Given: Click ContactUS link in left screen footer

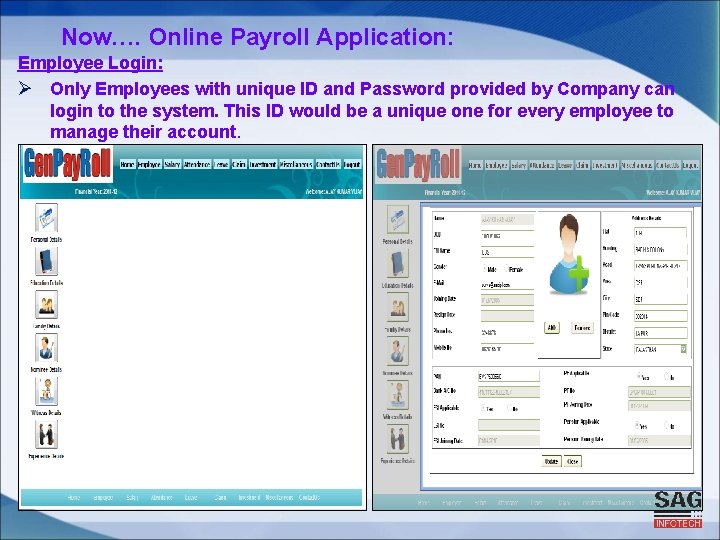Looking at the screenshot, I should tap(309, 497).
